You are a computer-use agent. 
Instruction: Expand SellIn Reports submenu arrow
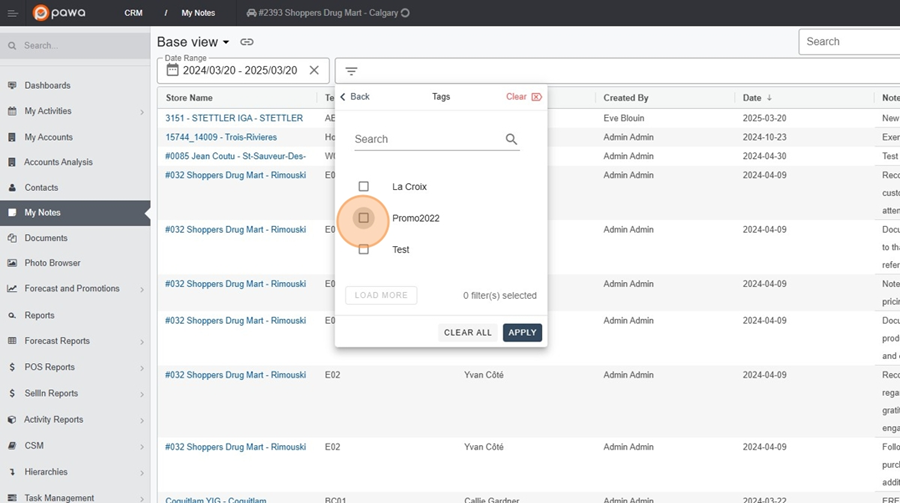[x=142, y=394]
